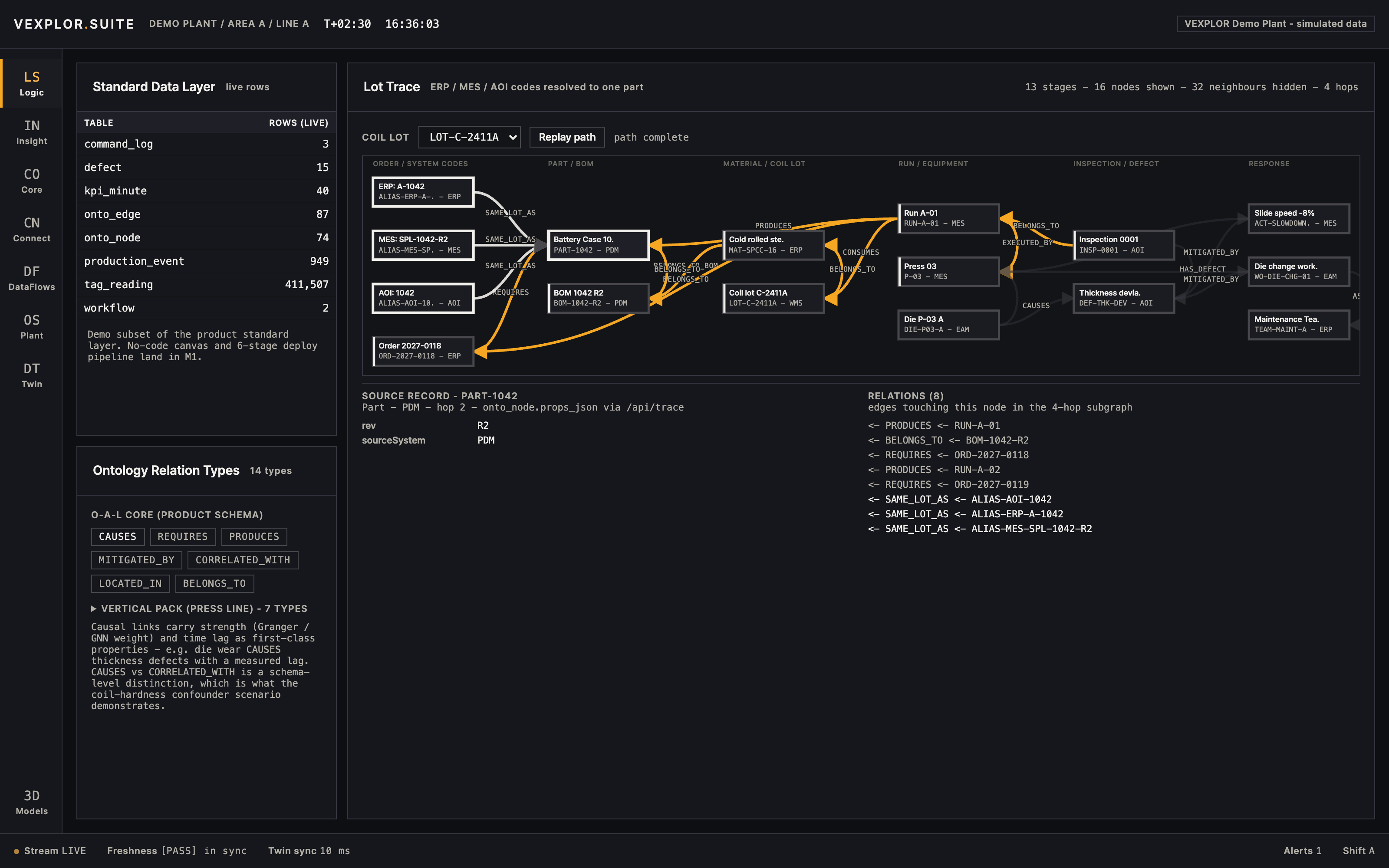This screenshot has width=1389, height=868.
Task: Click the REQUIRES ORD-2027-0119 relation row
Action: click(x=948, y=484)
